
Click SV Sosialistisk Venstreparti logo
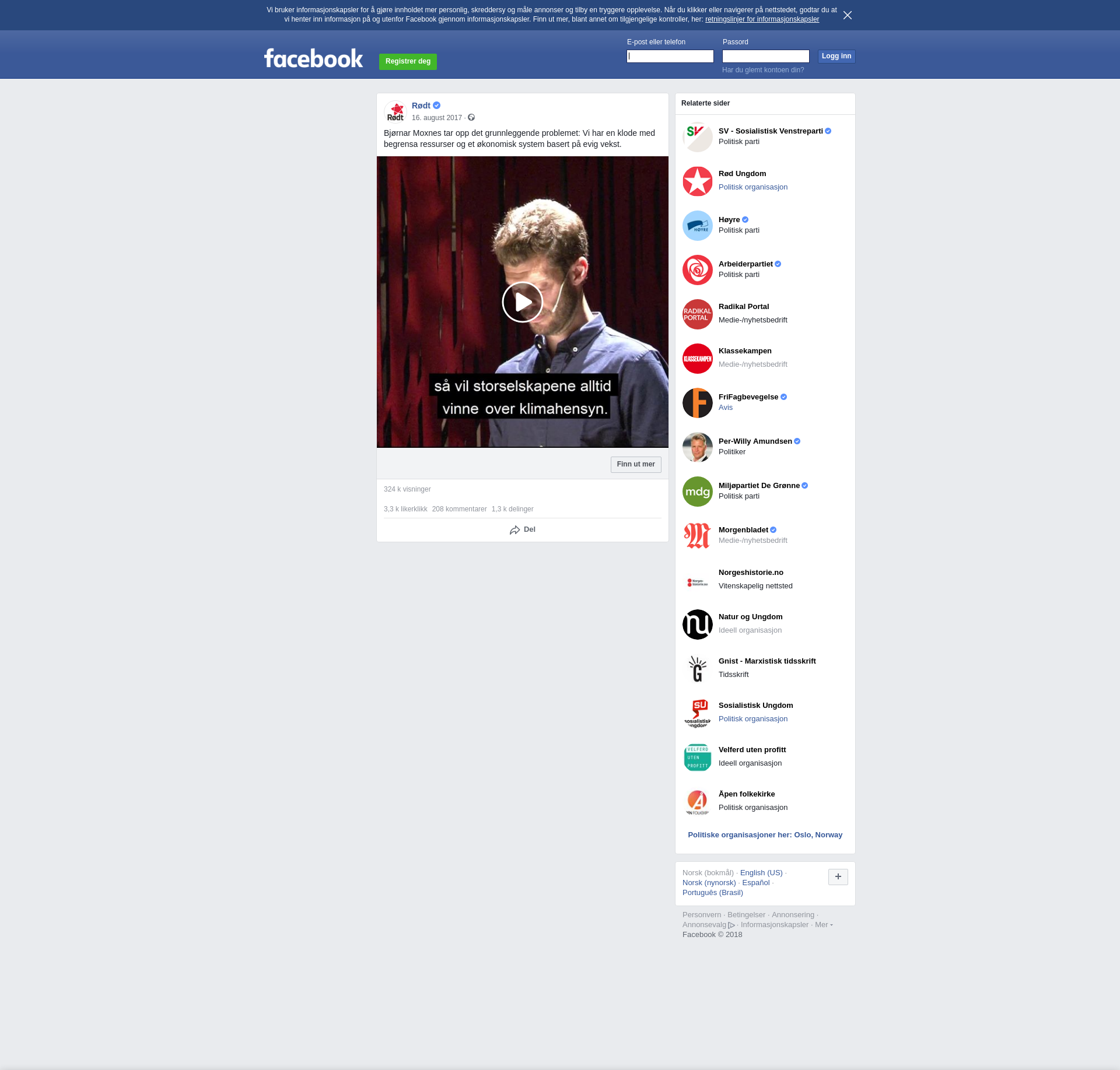pyautogui.click(x=697, y=137)
